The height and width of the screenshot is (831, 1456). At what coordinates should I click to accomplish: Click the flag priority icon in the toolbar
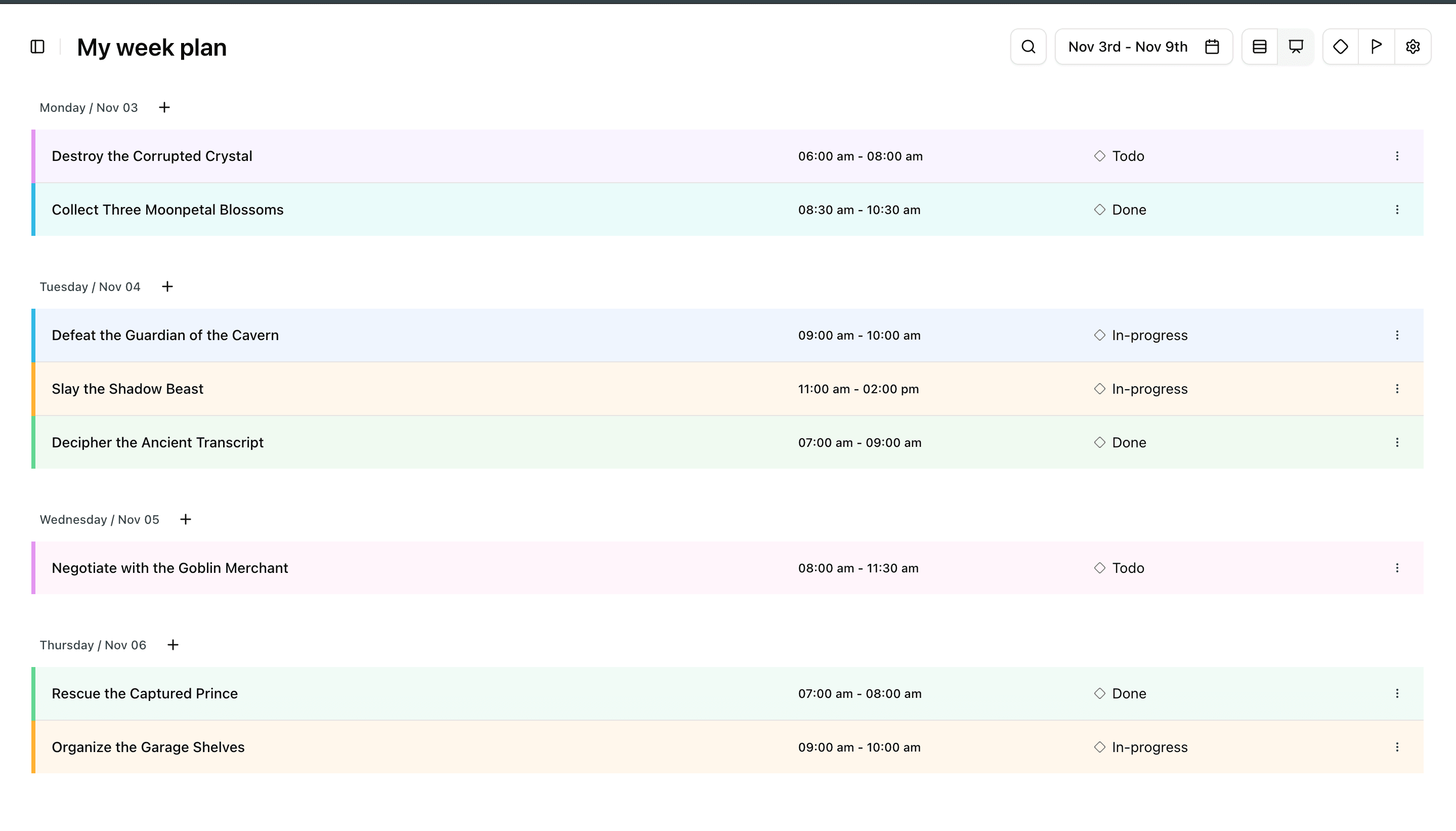click(x=1377, y=46)
